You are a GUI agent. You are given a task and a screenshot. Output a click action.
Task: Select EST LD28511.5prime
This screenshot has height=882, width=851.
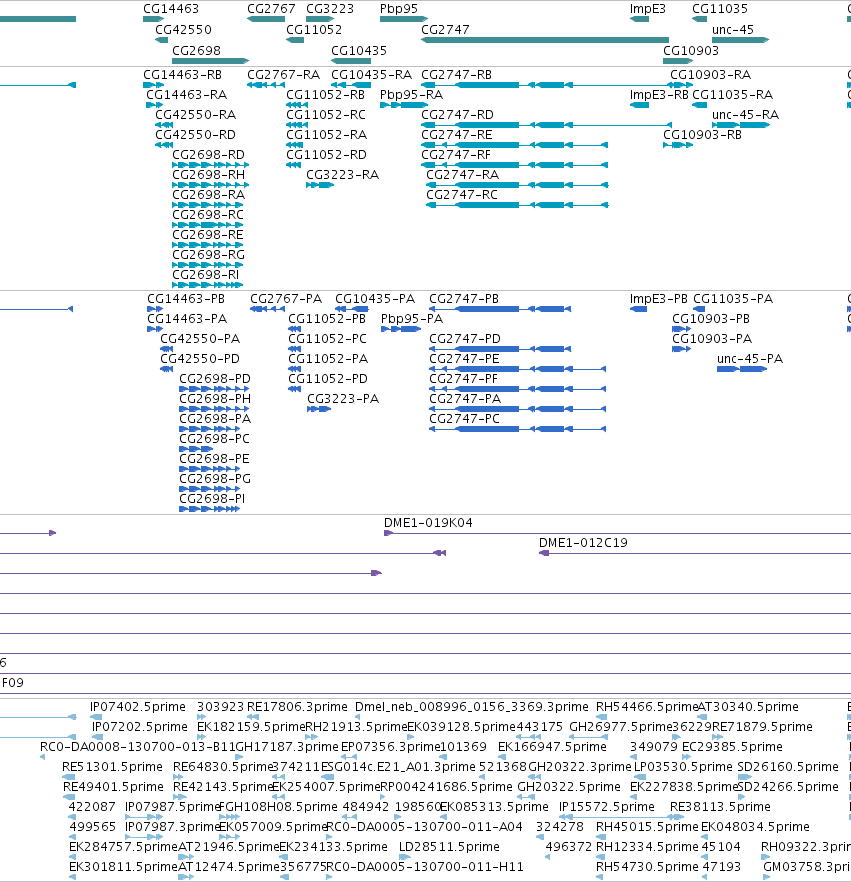tap(449, 847)
